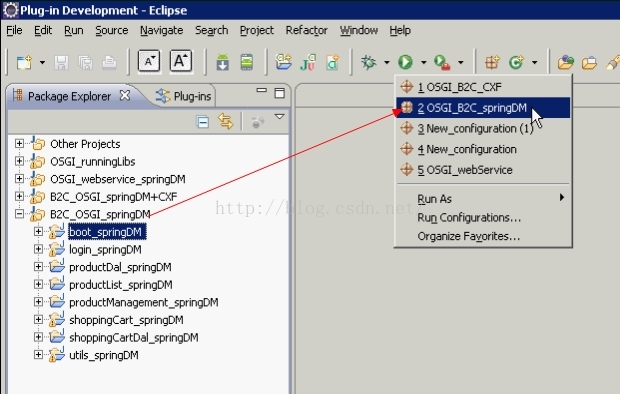Screen dimensions: 620x394
Task: Click the New Java Package icon
Action: coord(492,63)
